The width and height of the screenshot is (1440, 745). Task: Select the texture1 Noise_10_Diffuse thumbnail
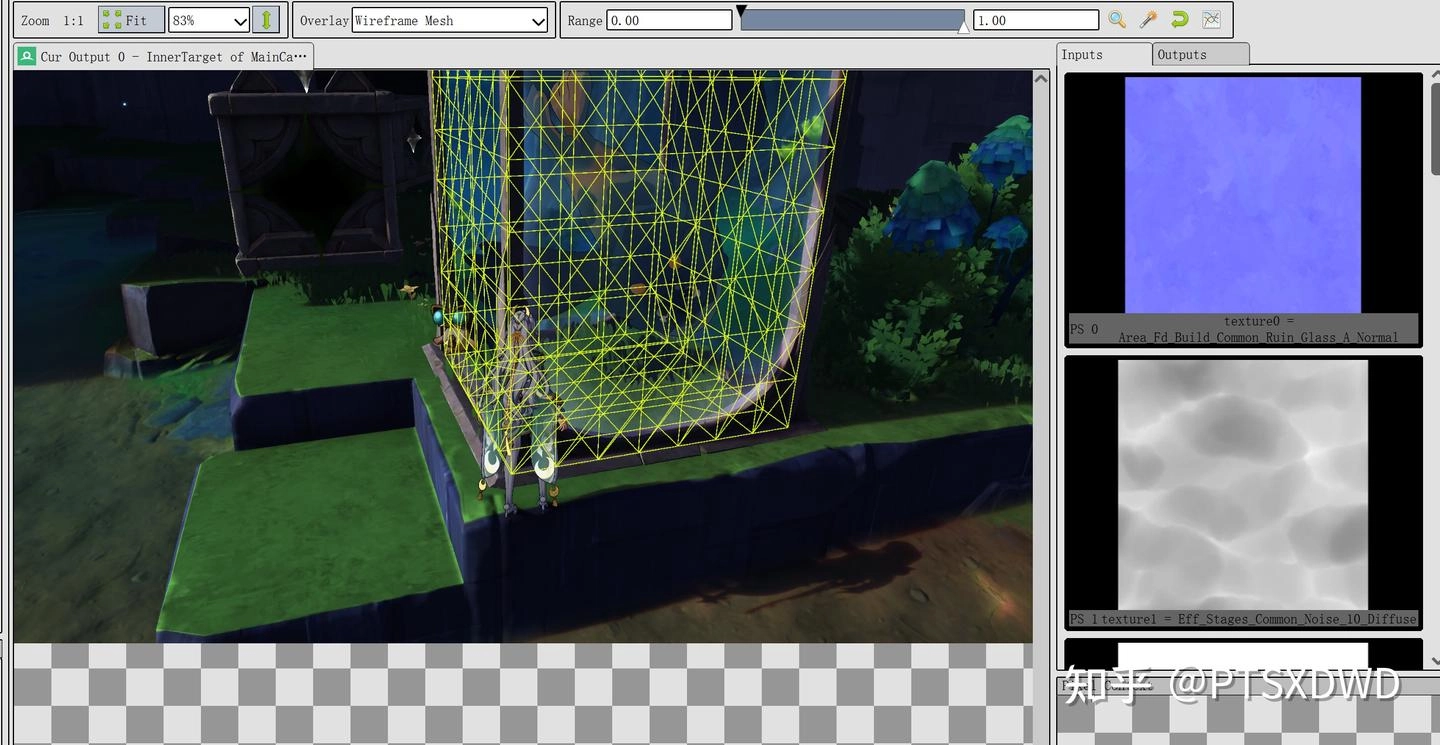tap(1243, 493)
